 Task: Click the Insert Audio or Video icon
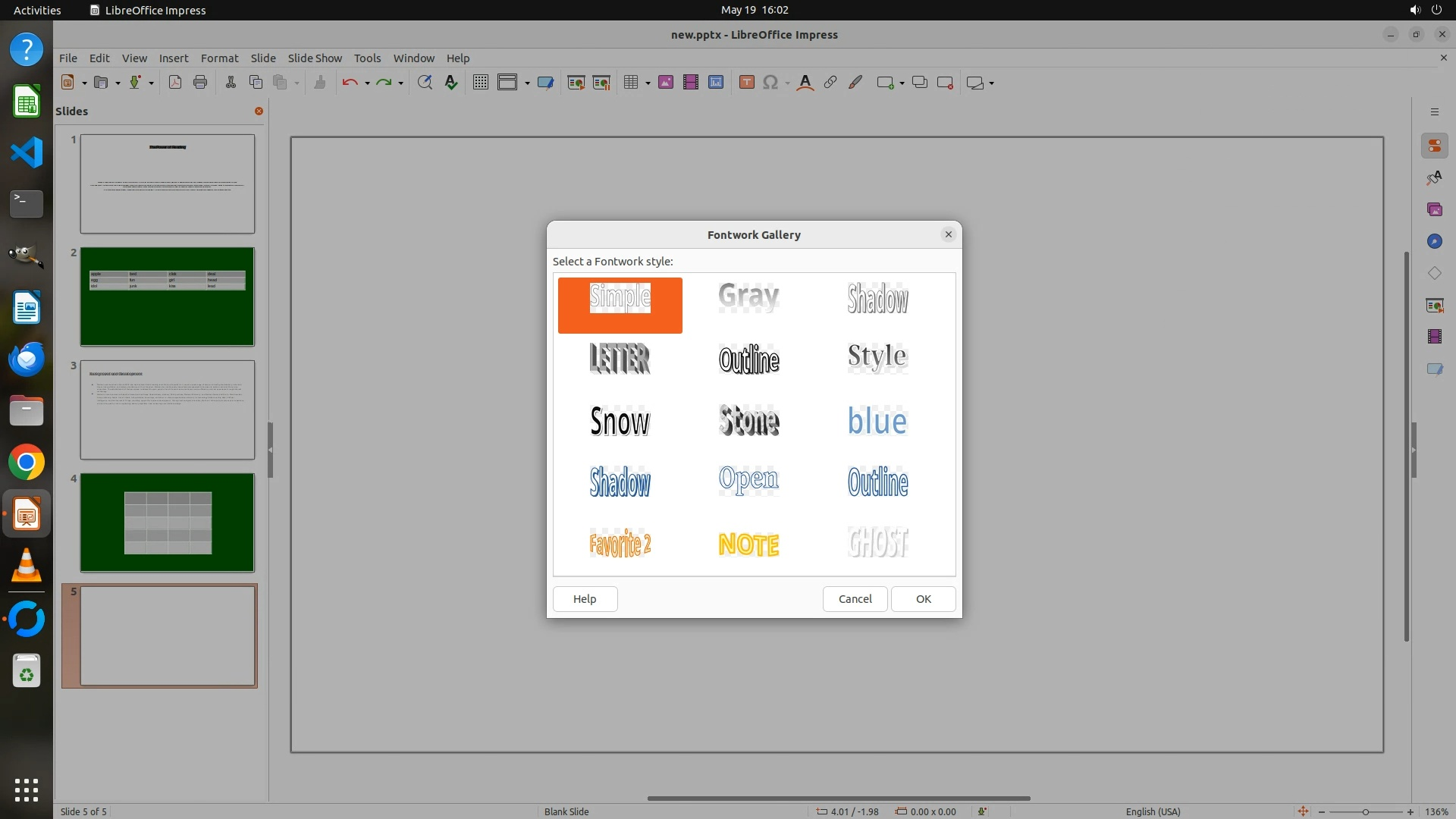tap(691, 83)
